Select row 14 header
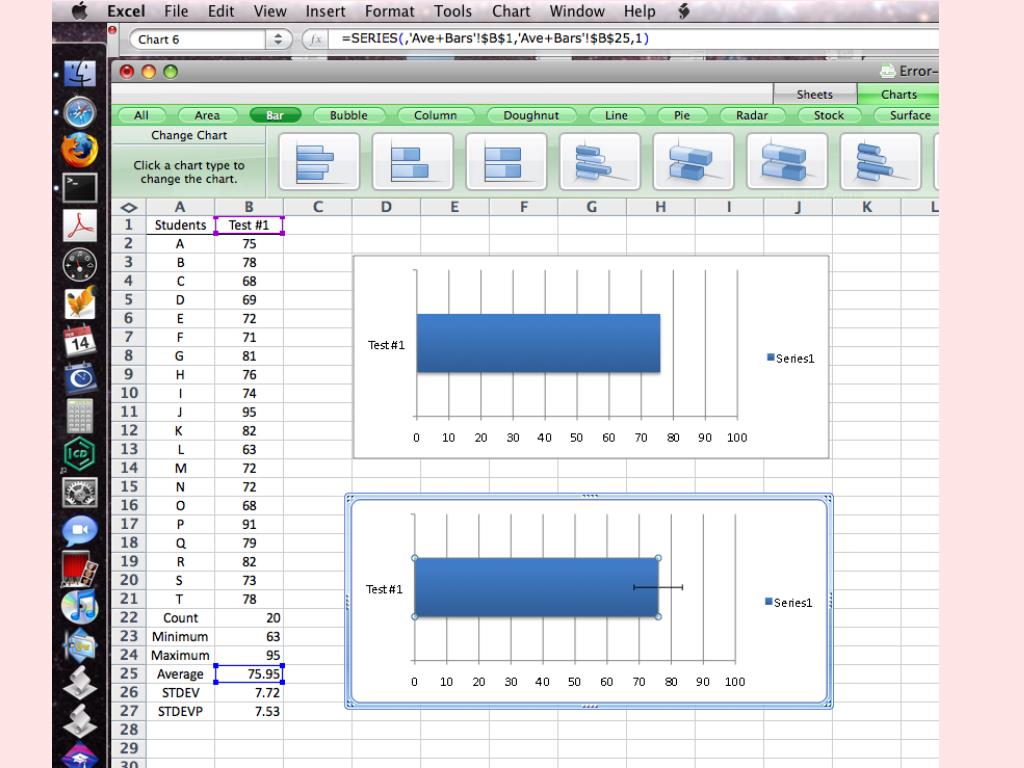The image size is (1024, 768). click(x=129, y=468)
